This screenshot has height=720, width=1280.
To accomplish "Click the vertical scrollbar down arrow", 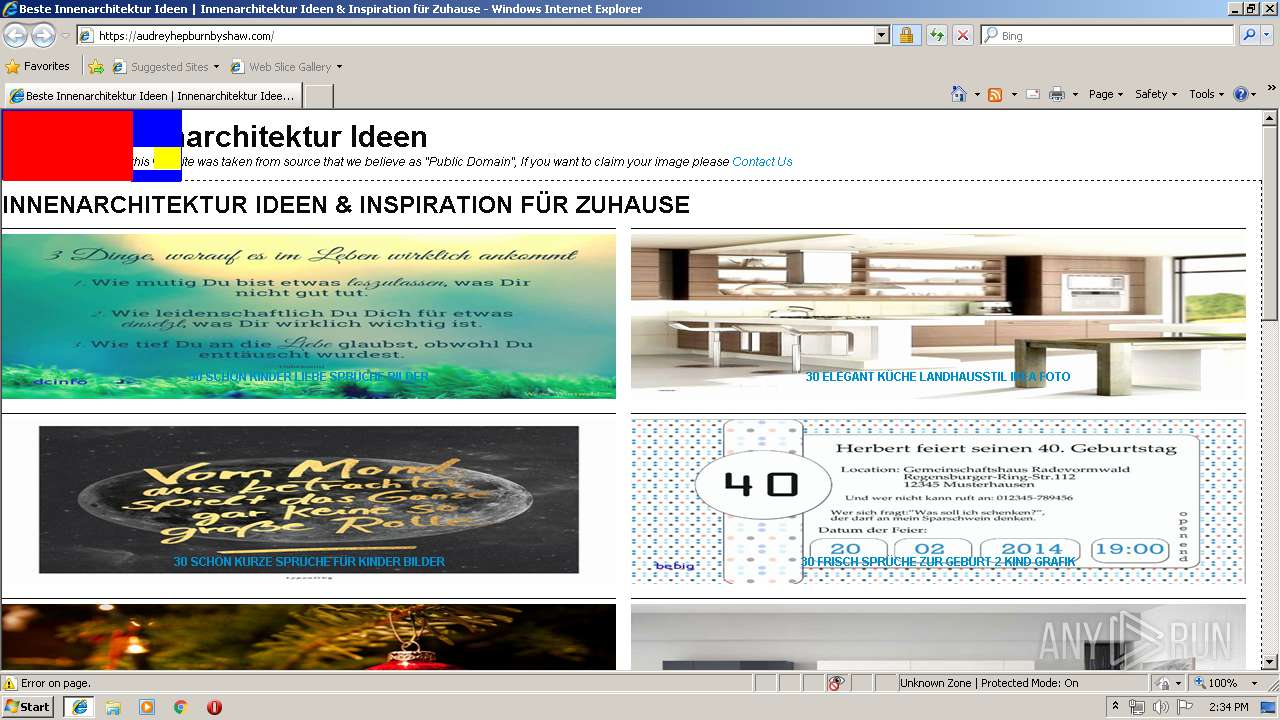I will [1270, 661].
